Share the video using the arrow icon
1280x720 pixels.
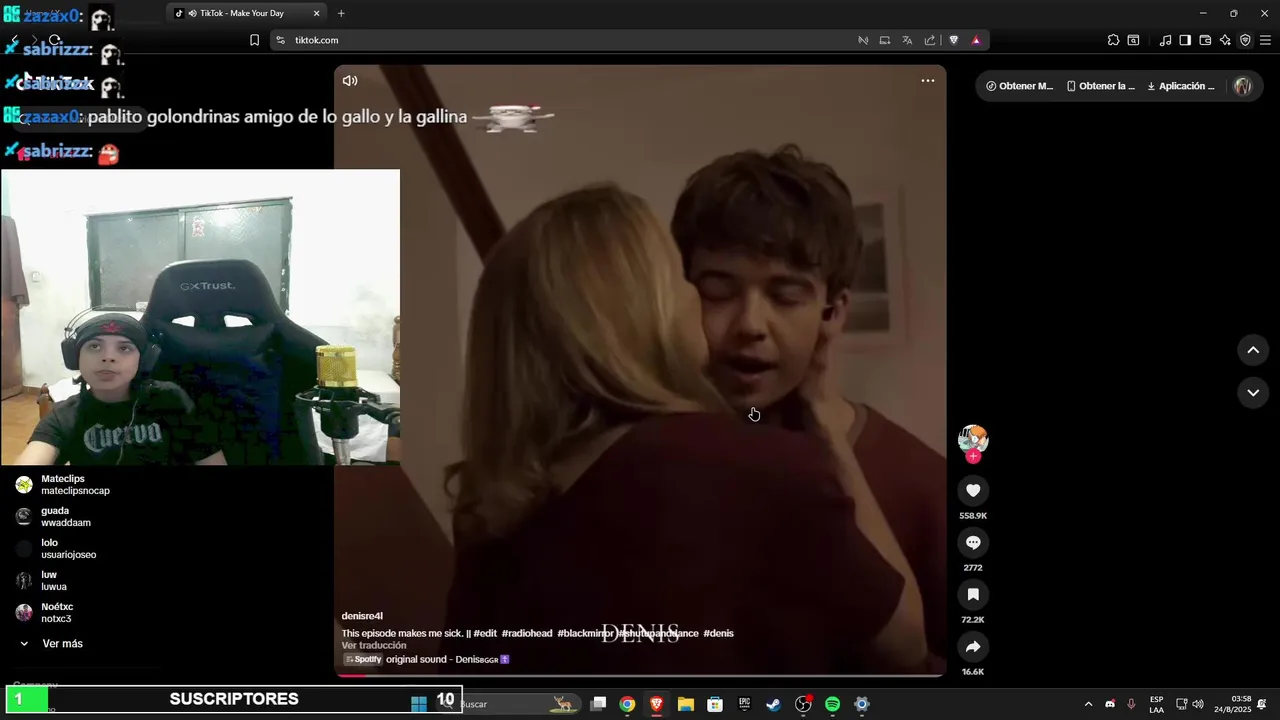click(973, 646)
